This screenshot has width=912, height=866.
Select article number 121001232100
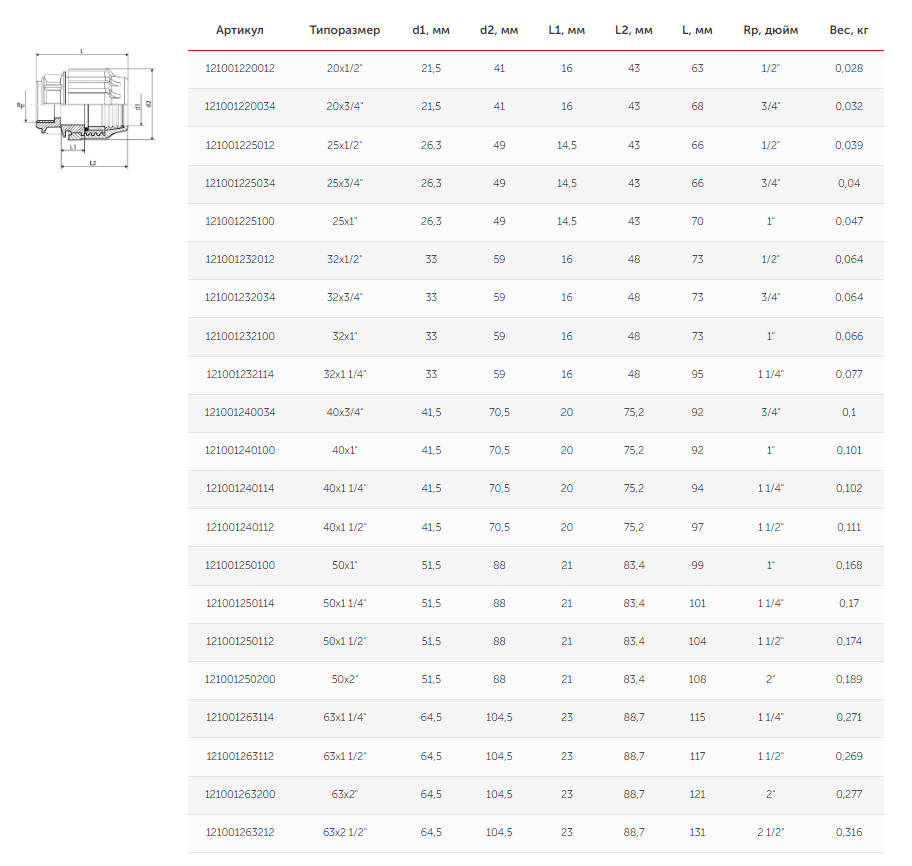click(240, 336)
